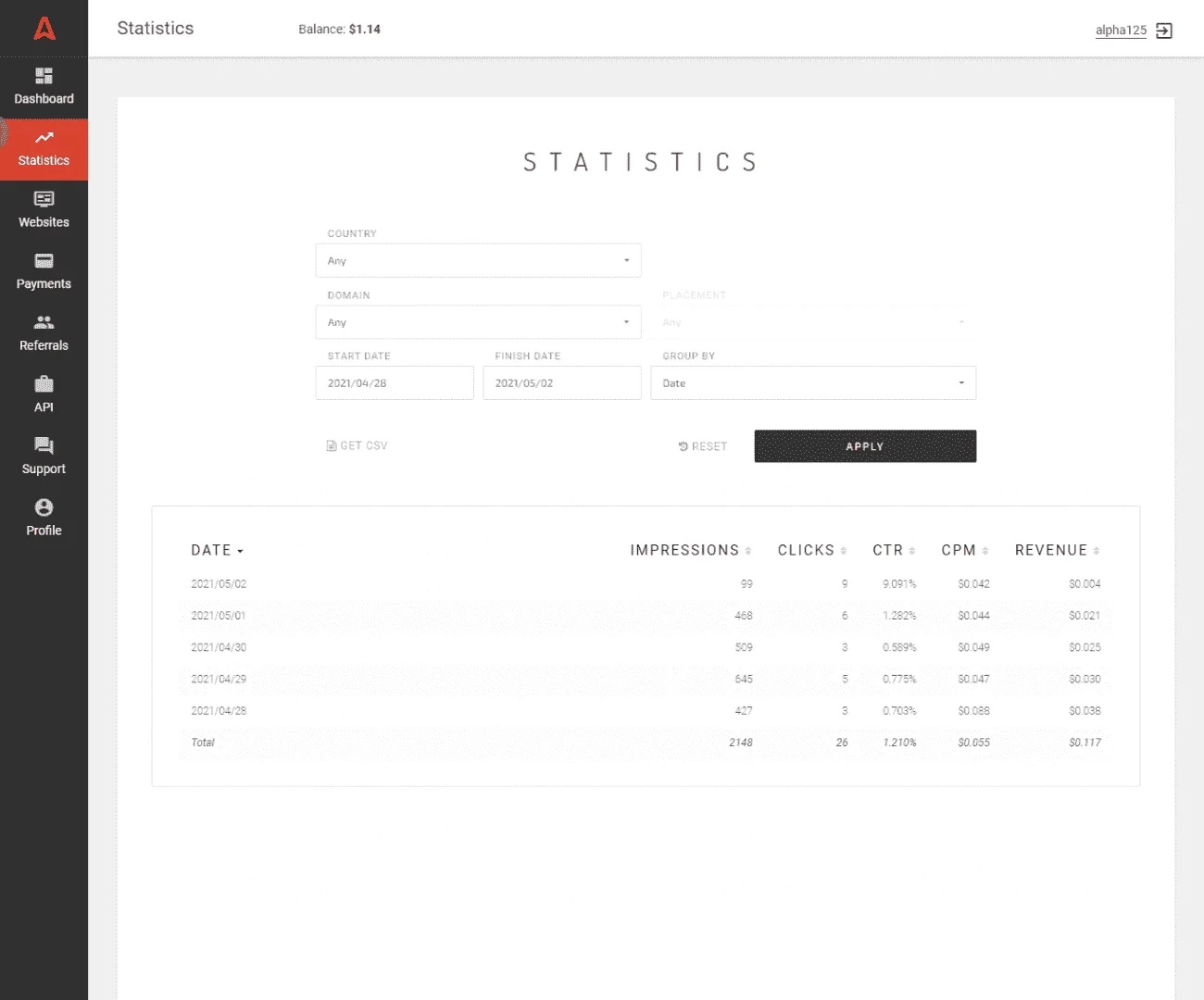Click the Profile menu label
The height and width of the screenshot is (1000, 1204).
tap(44, 531)
